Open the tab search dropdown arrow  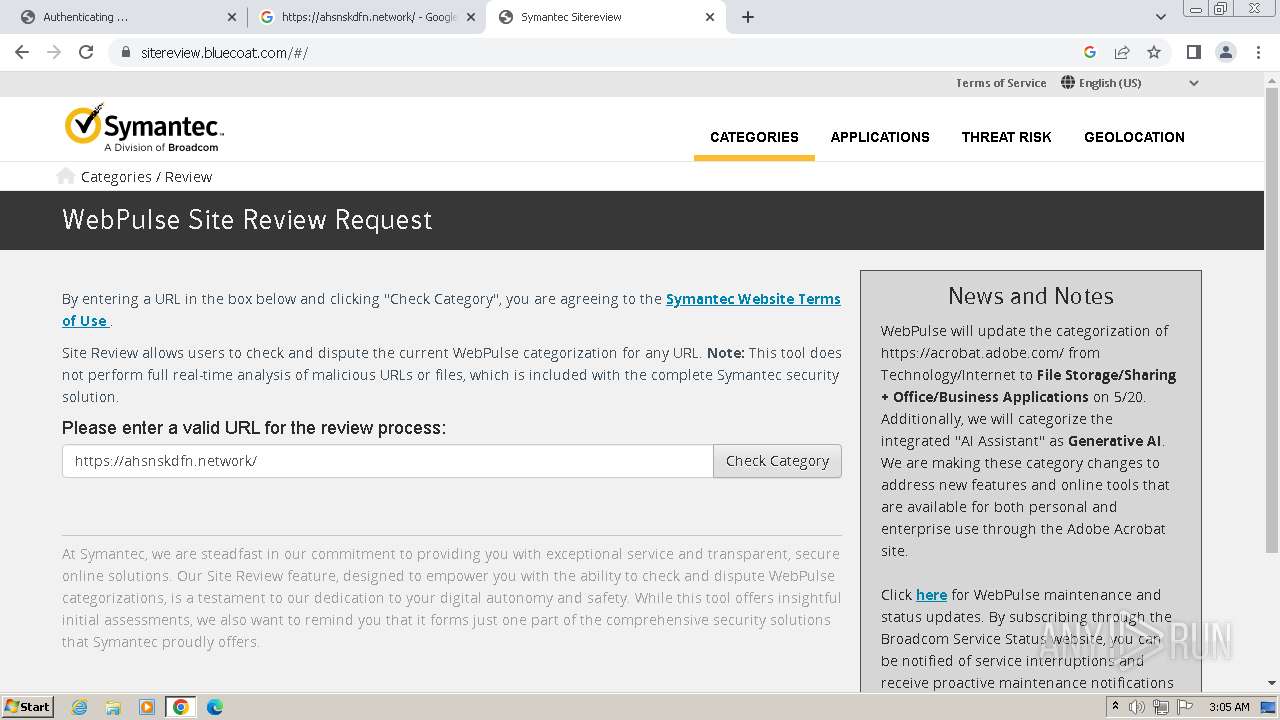click(x=1160, y=17)
